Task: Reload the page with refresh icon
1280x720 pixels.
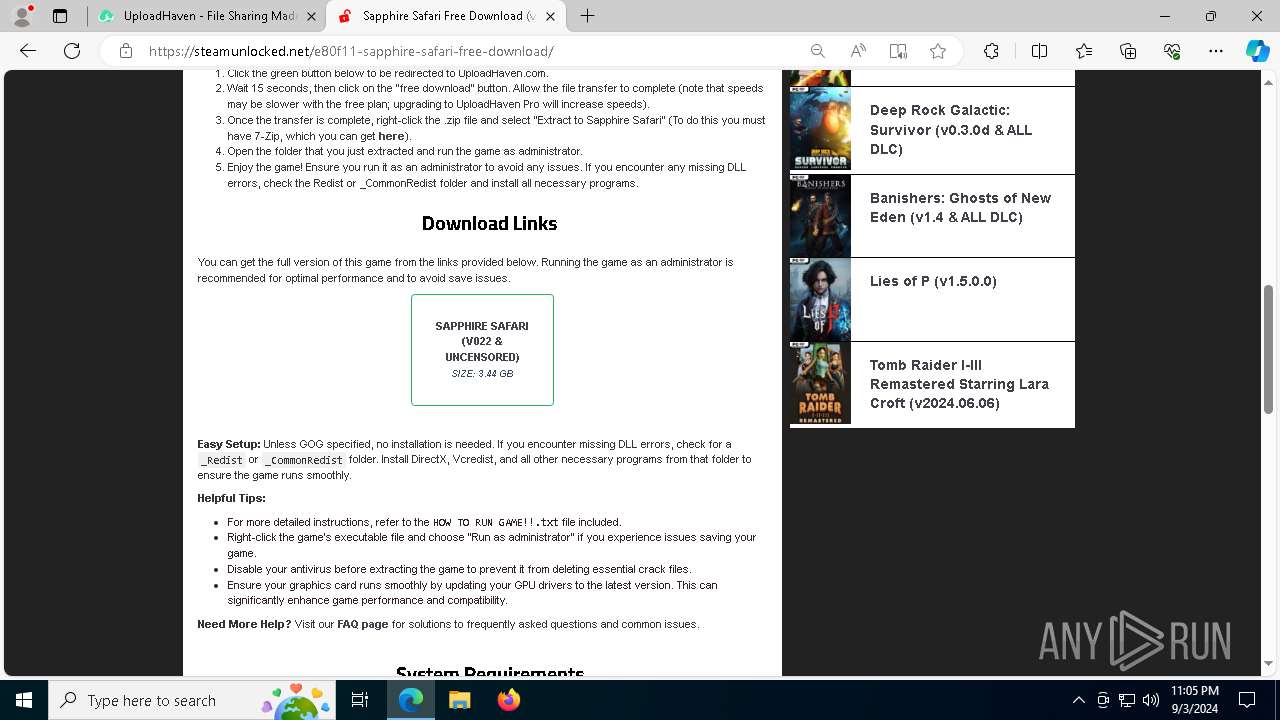Action: click(x=72, y=51)
